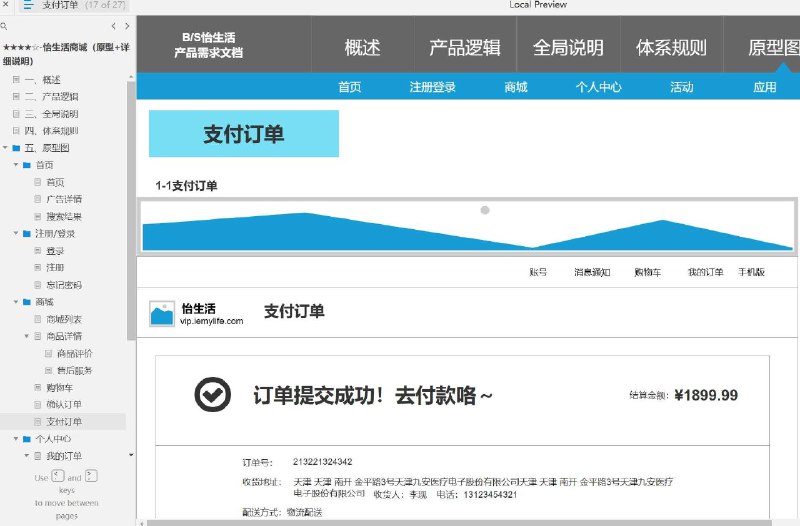Open the 四、体系规则 page in the tree
This screenshot has height=526, width=800.
click(x=51, y=131)
